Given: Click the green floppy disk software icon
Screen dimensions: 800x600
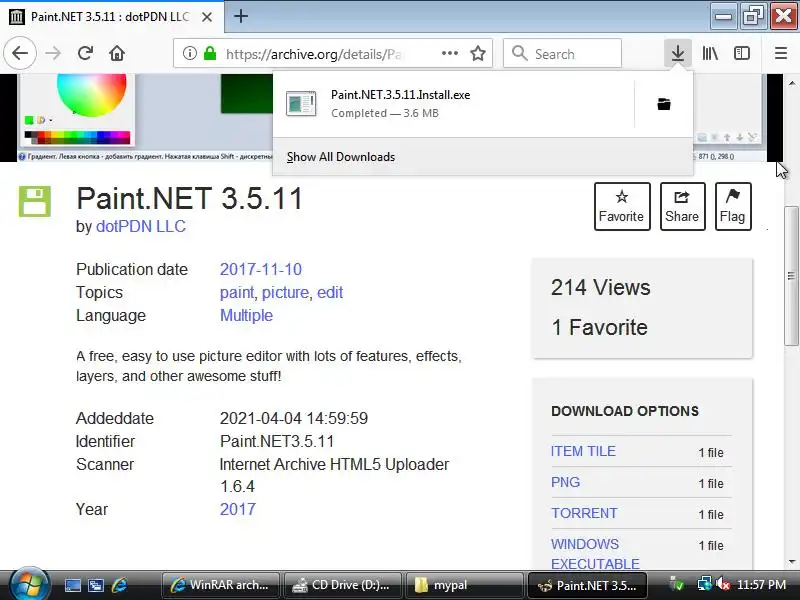Looking at the screenshot, I should tap(35, 202).
